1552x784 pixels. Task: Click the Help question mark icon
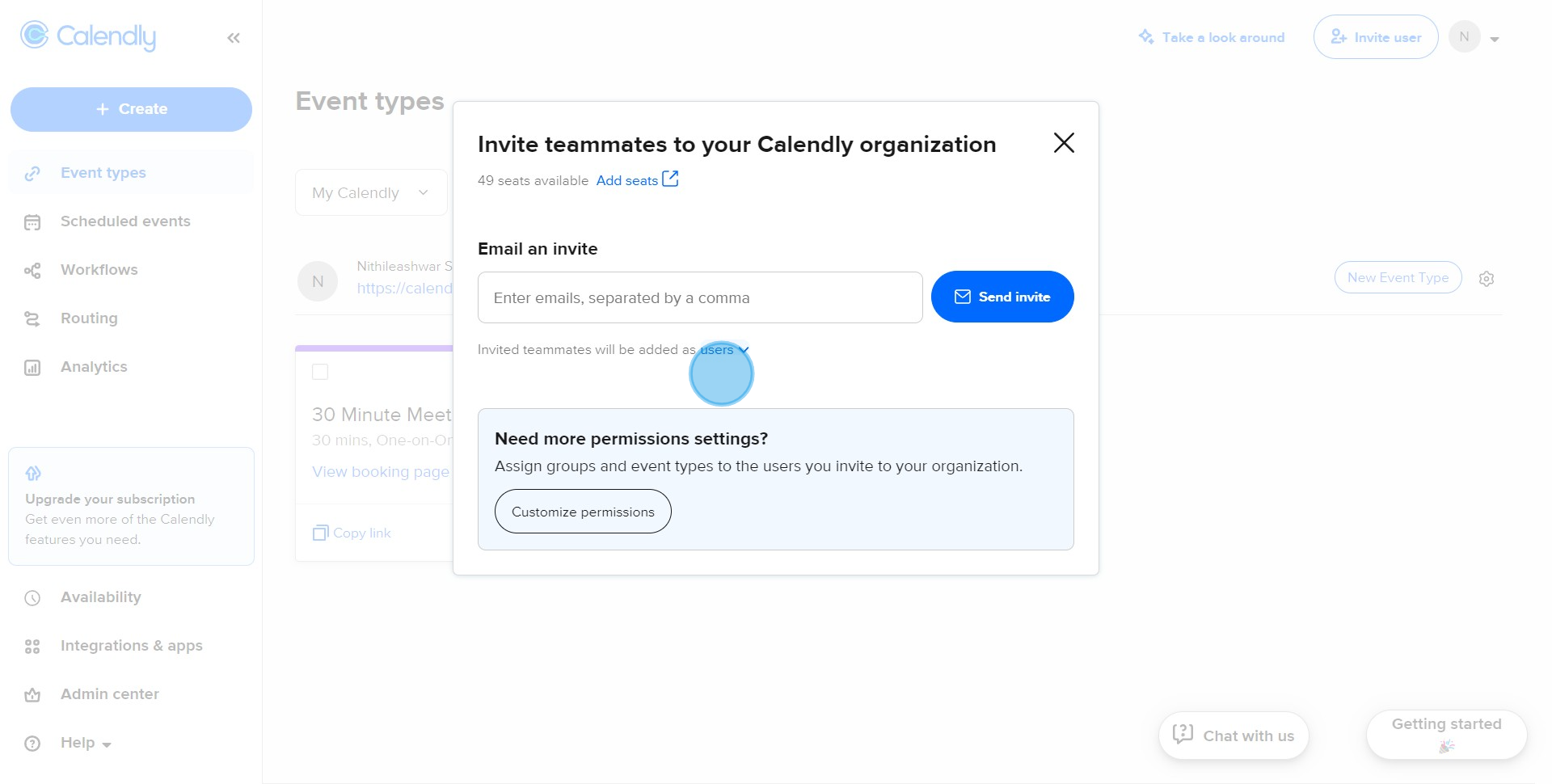click(32, 744)
